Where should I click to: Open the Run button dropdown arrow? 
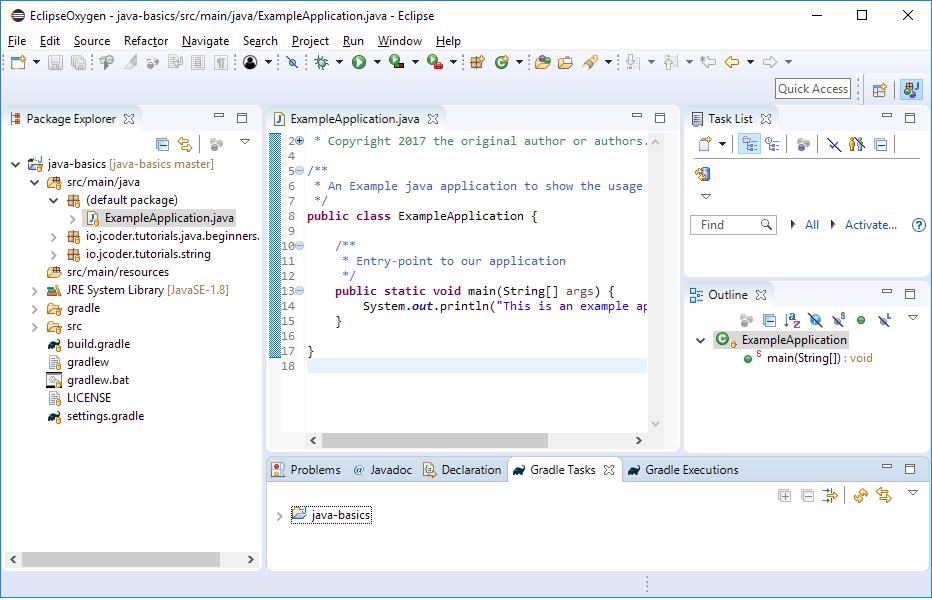coord(377,62)
